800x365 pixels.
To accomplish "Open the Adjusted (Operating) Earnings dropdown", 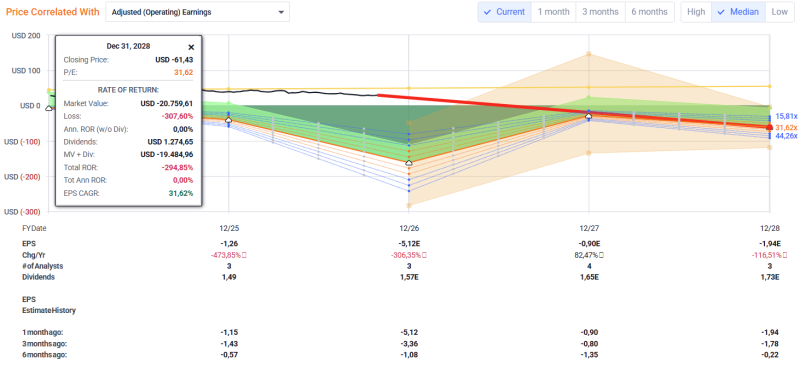I will [x=197, y=12].
